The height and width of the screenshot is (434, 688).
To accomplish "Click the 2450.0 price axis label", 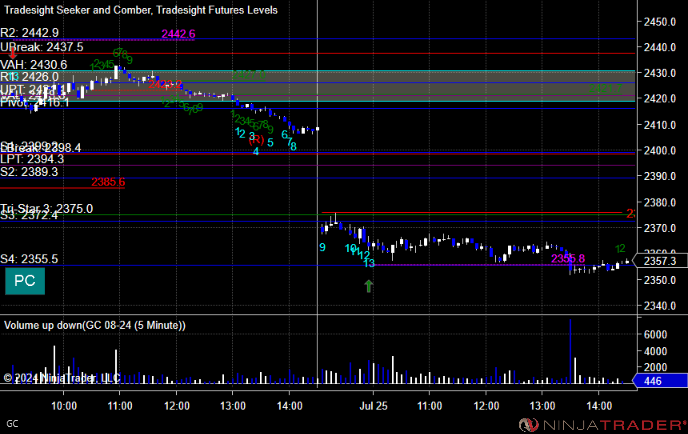I will pos(659,22).
